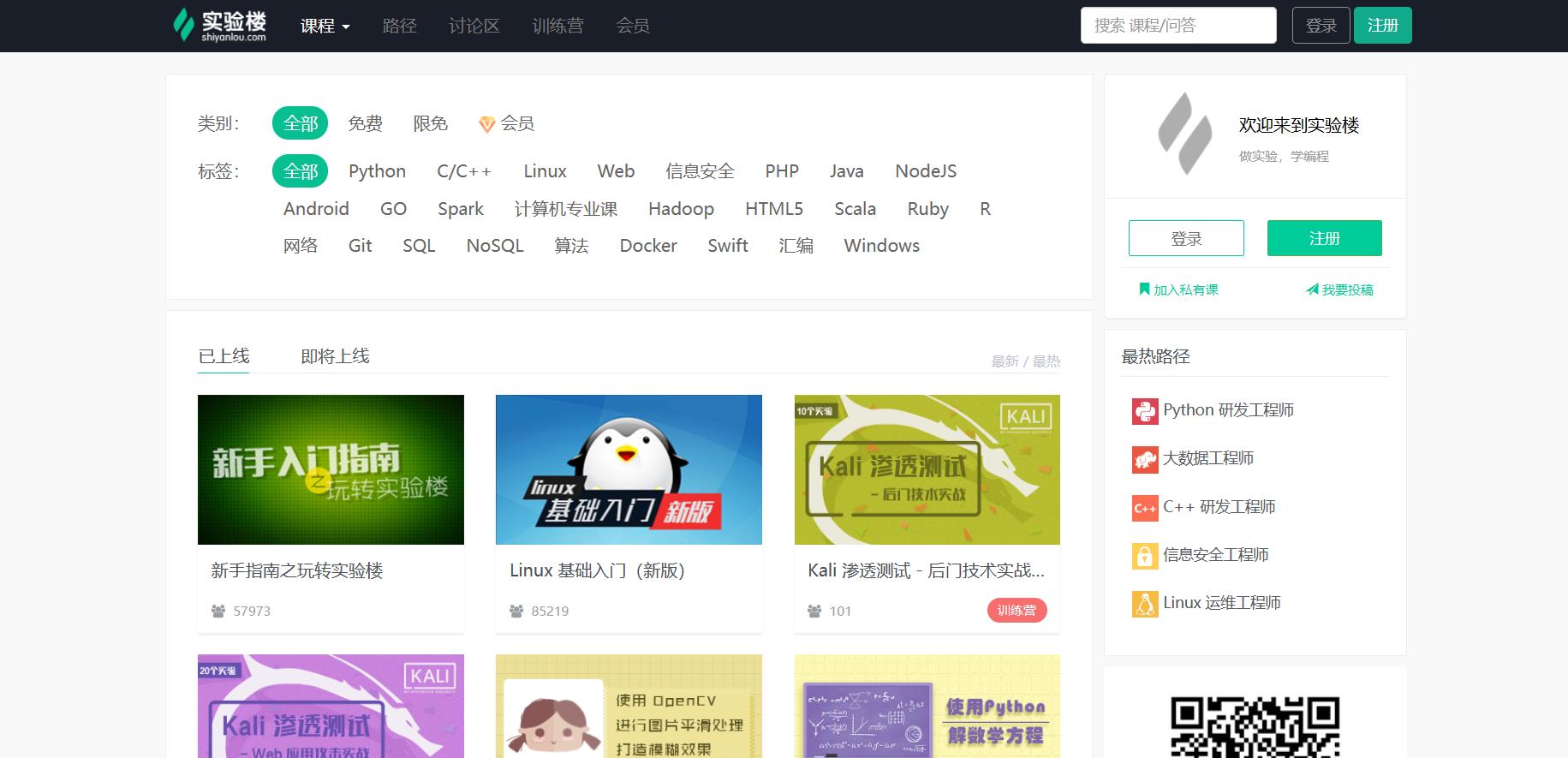
Task: Sort courses by 最新
Action: click(x=1005, y=361)
